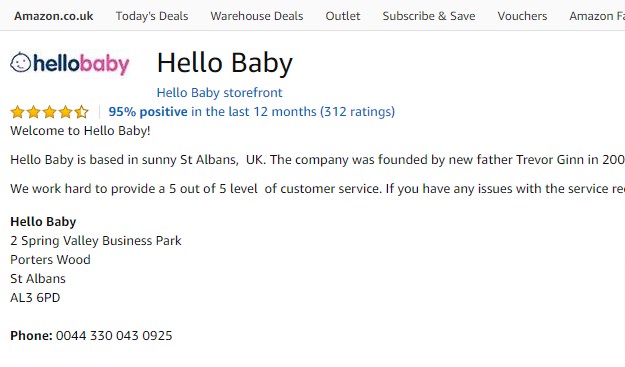Click the Hello Baby page heading
Viewport: 625px width, 367px height.
coord(225,63)
